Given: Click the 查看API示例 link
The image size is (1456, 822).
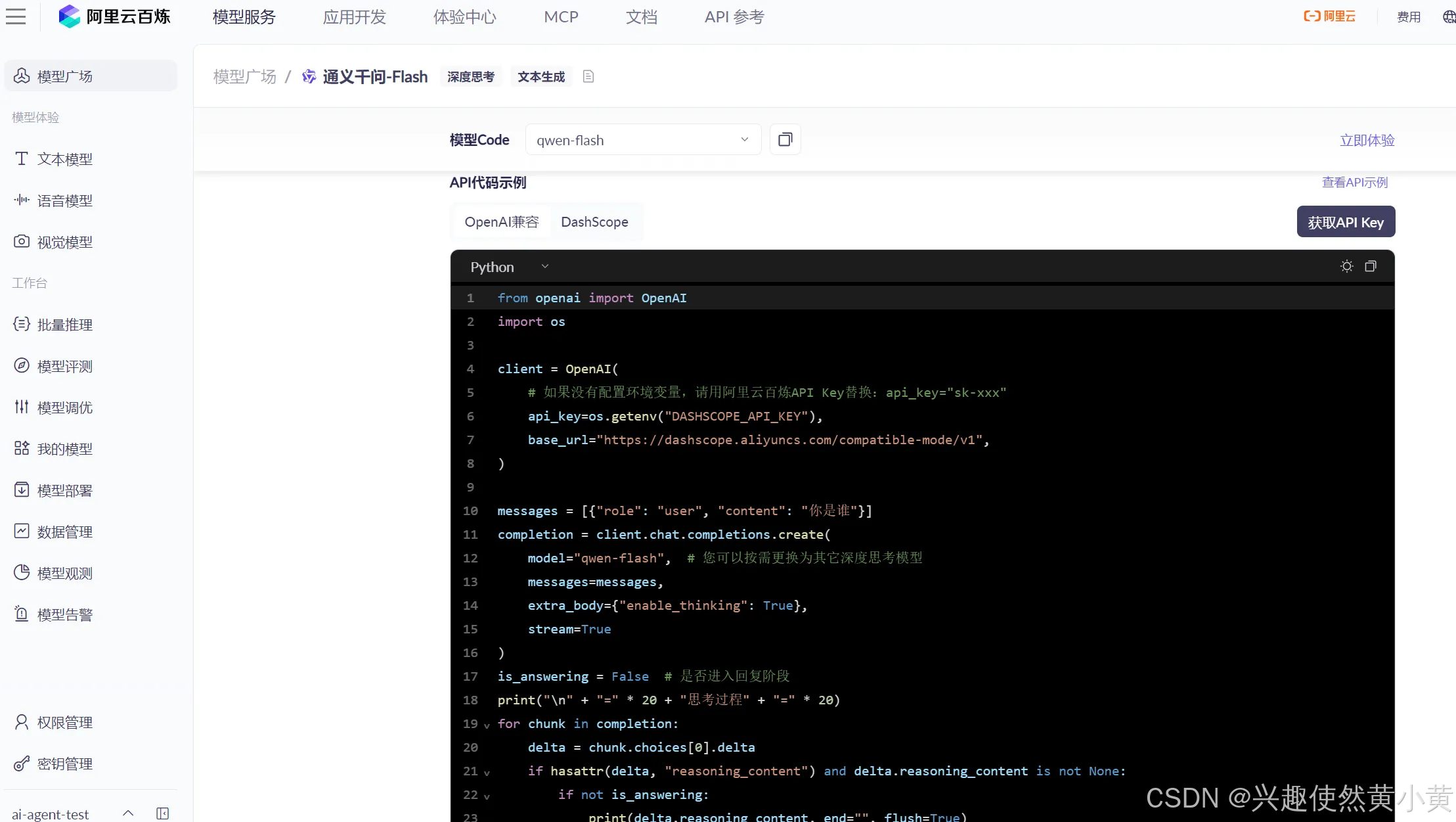Looking at the screenshot, I should click(x=1355, y=182).
